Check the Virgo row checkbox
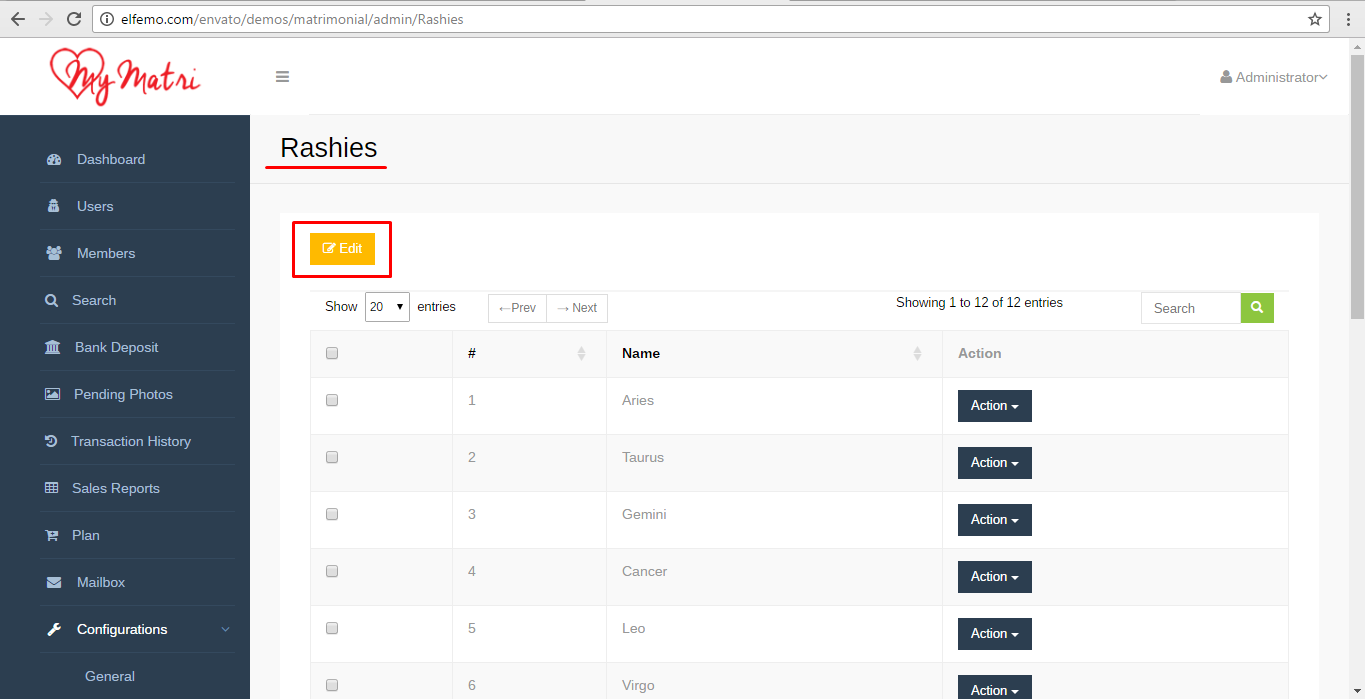 click(332, 685)
